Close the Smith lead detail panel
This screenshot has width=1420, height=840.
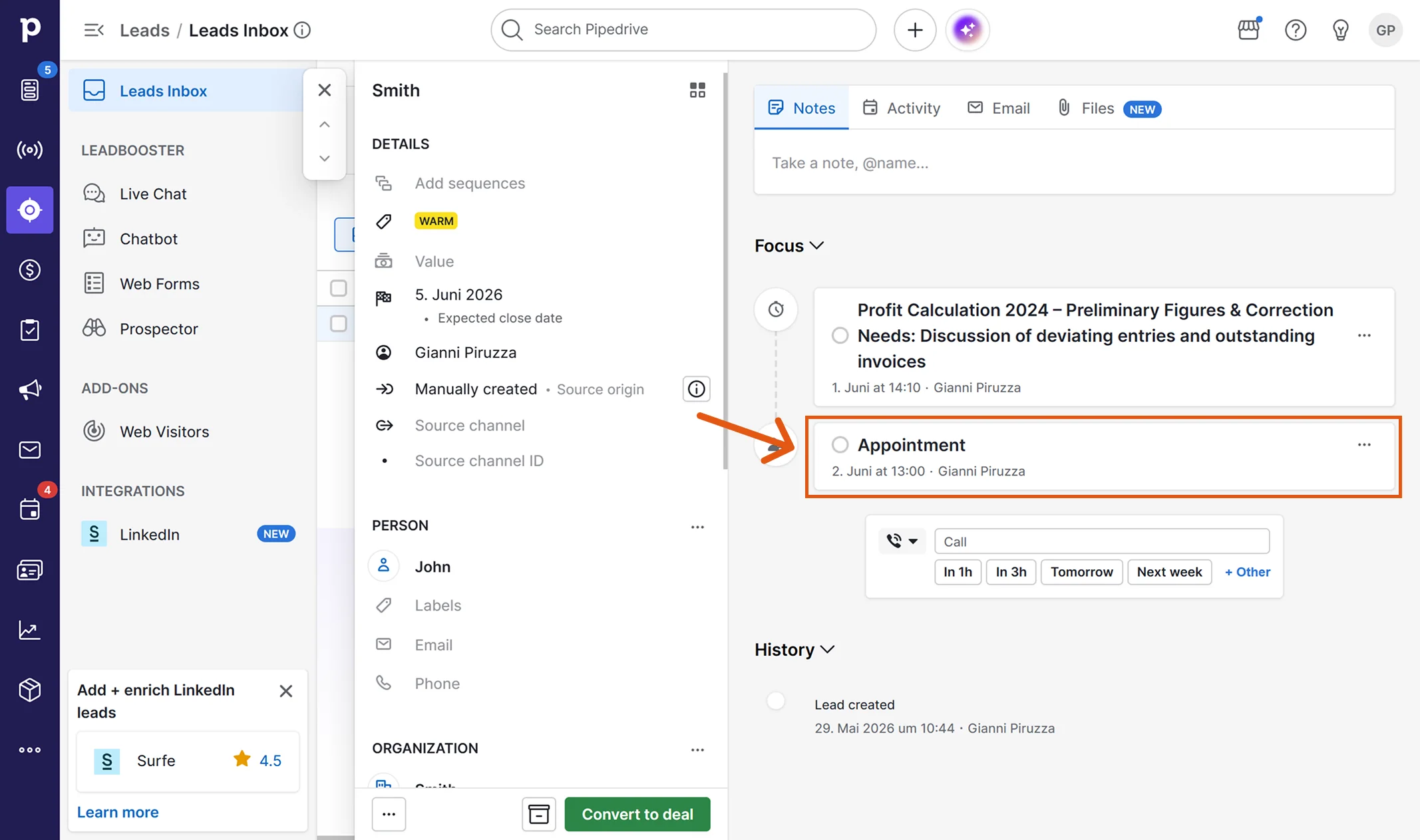point(325,90)
